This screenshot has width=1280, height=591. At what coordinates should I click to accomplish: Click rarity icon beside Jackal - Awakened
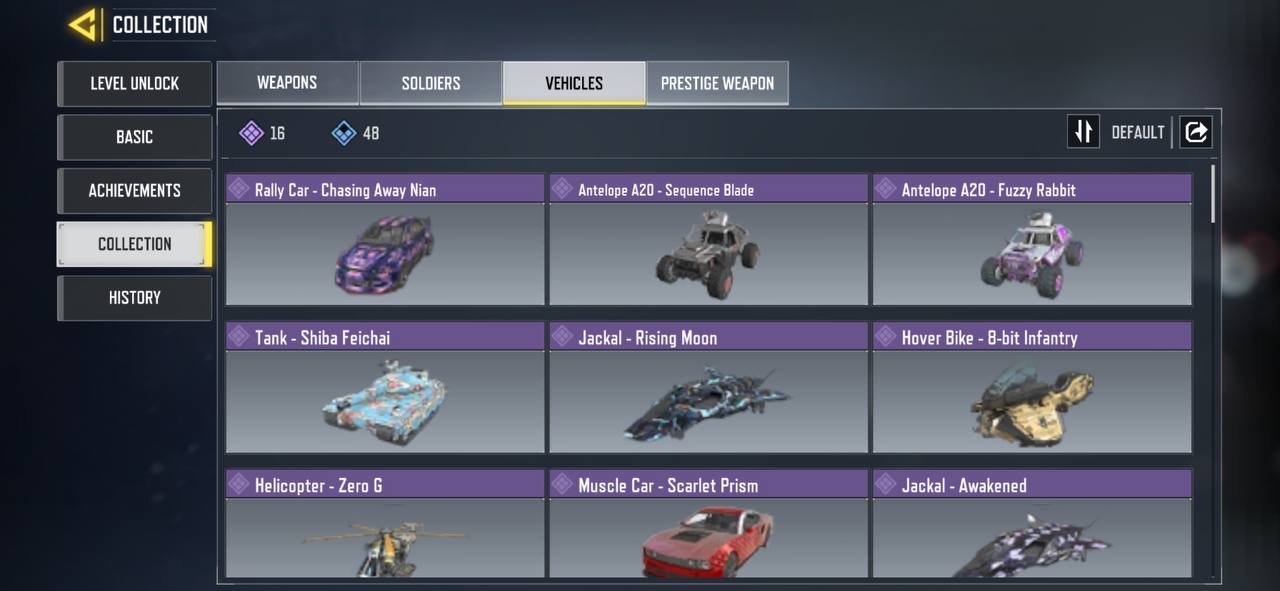tap(886, 484)
